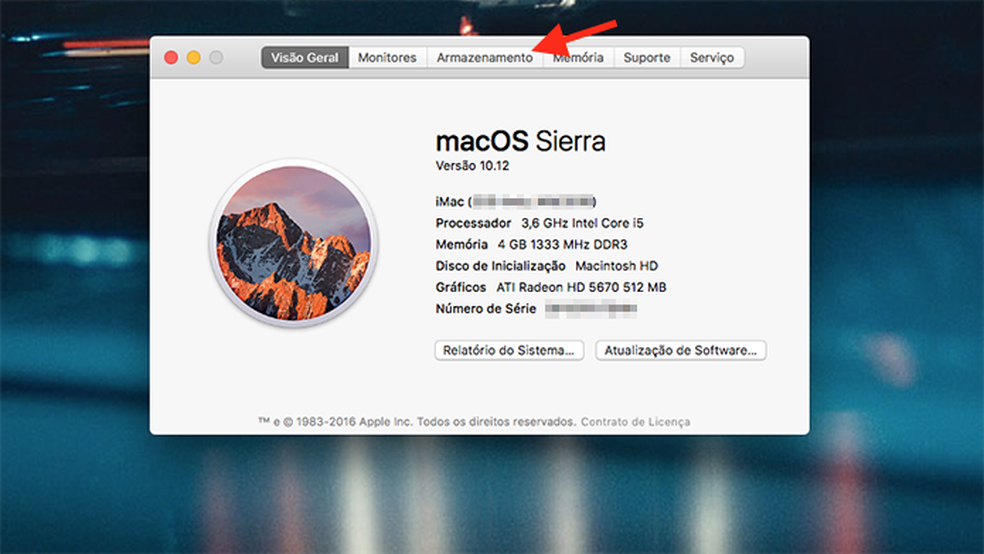Open Atualização de Software...
This screenshot has width=984, height=554.
click(x=680, y=350)
